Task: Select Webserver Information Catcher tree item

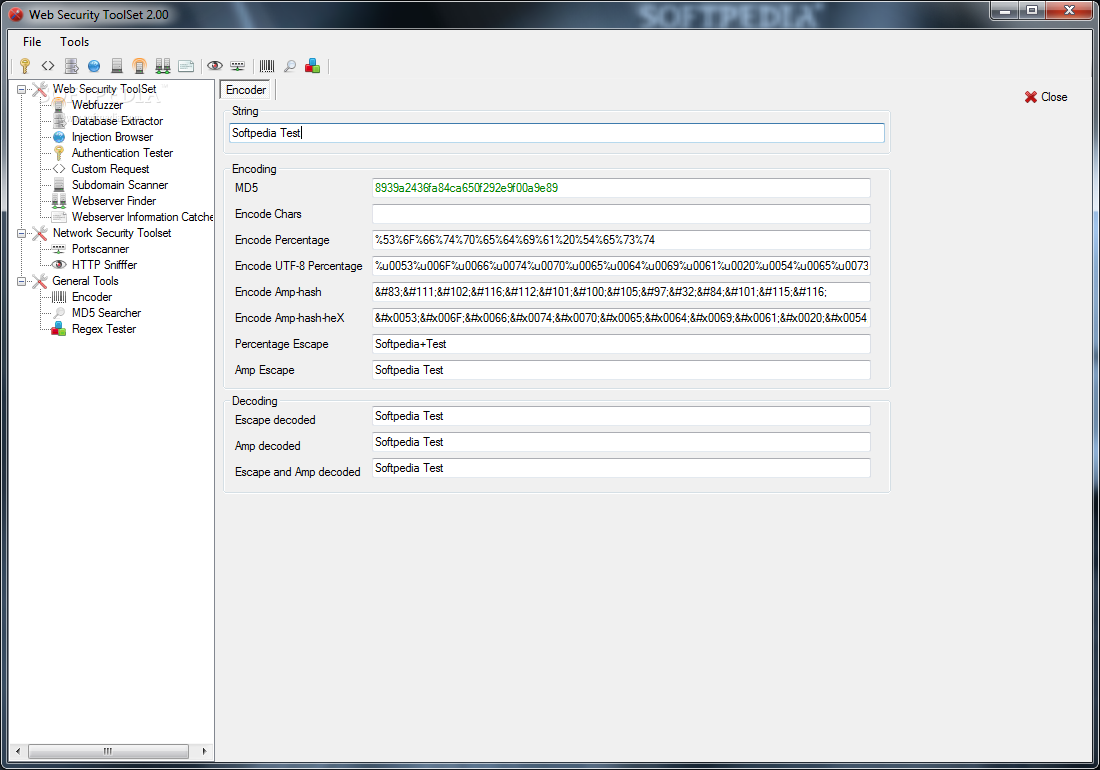Action: [142, 217]
